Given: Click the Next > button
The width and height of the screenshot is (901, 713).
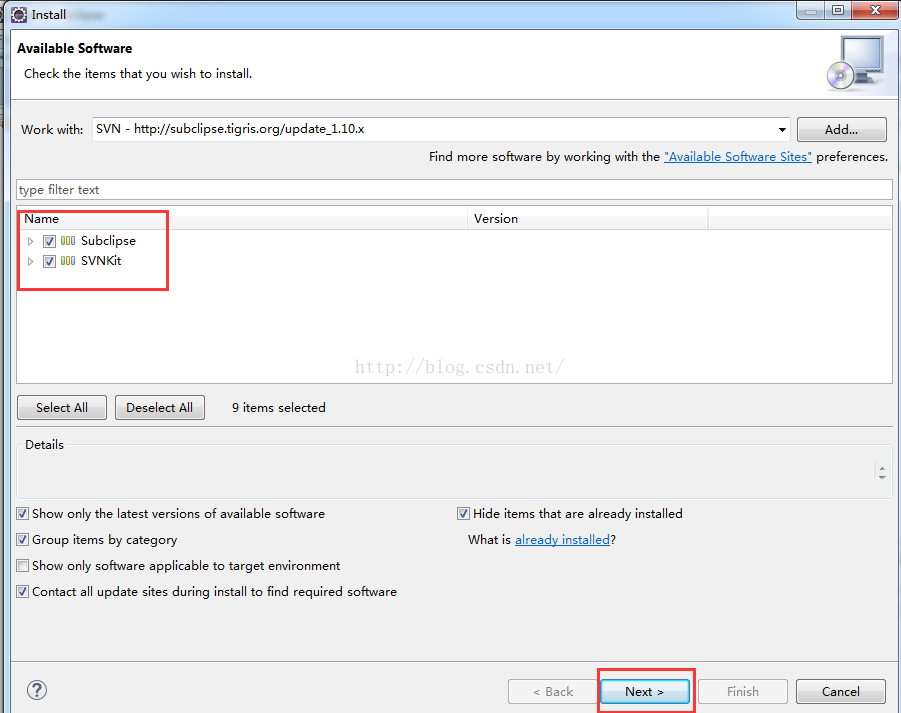Looking at the screenshot, I should point(645,692).
